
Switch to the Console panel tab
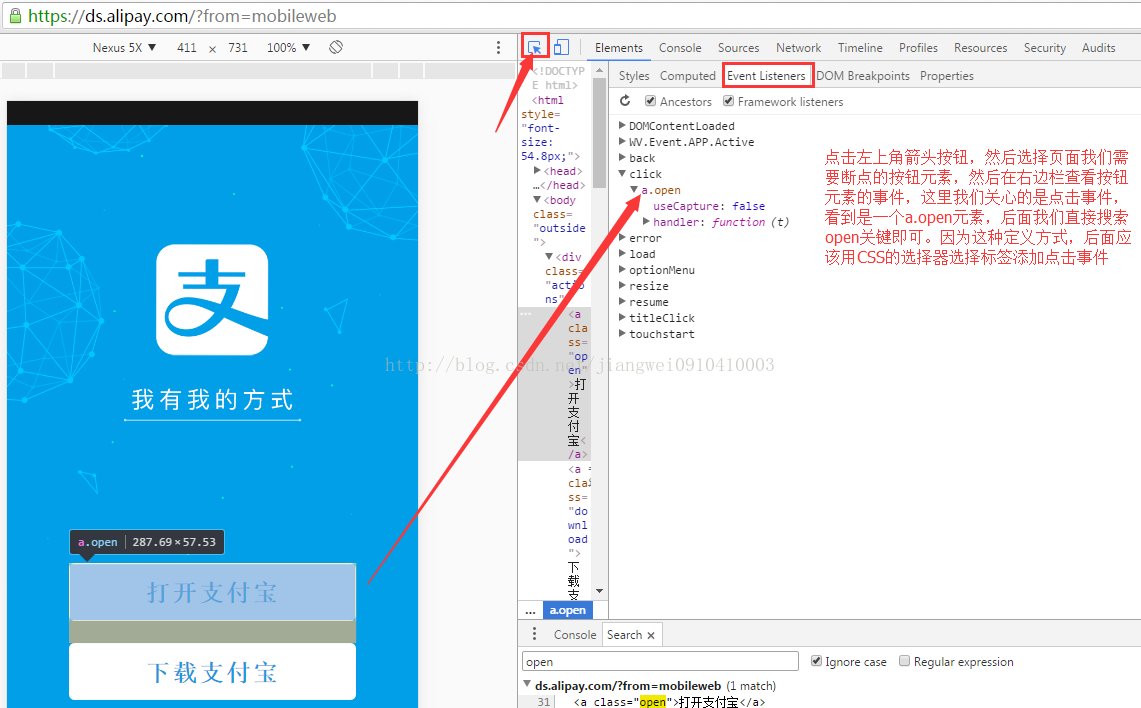(x=680, y=47)
